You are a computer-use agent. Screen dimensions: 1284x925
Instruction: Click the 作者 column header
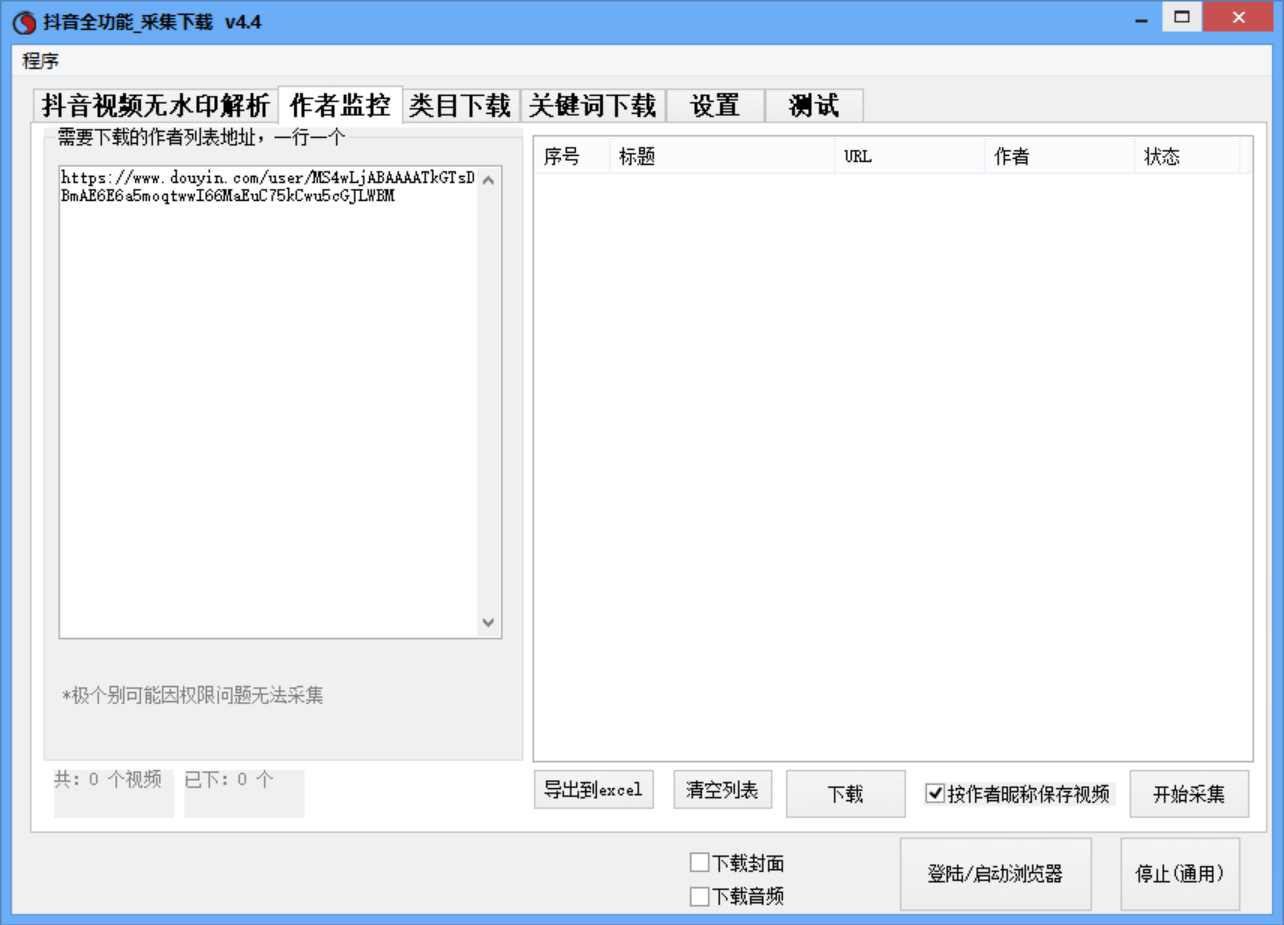[1059, 157]
